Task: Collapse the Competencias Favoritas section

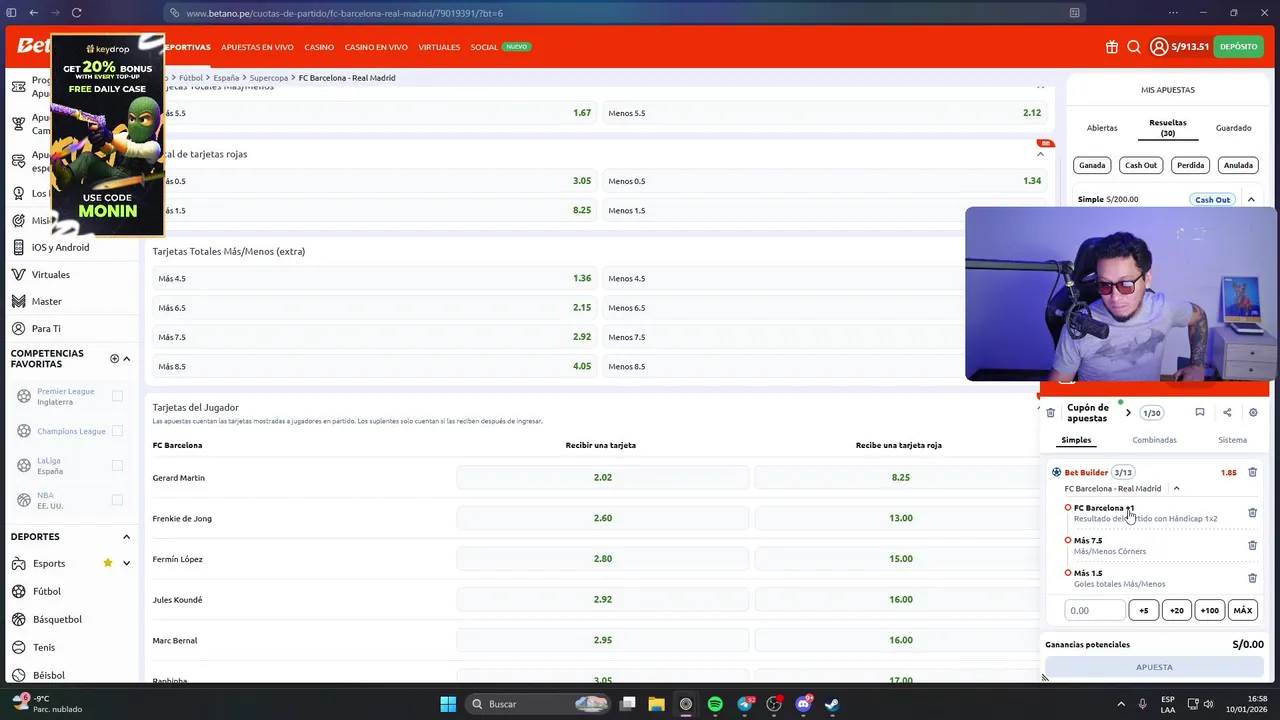Action: (126, 358)
